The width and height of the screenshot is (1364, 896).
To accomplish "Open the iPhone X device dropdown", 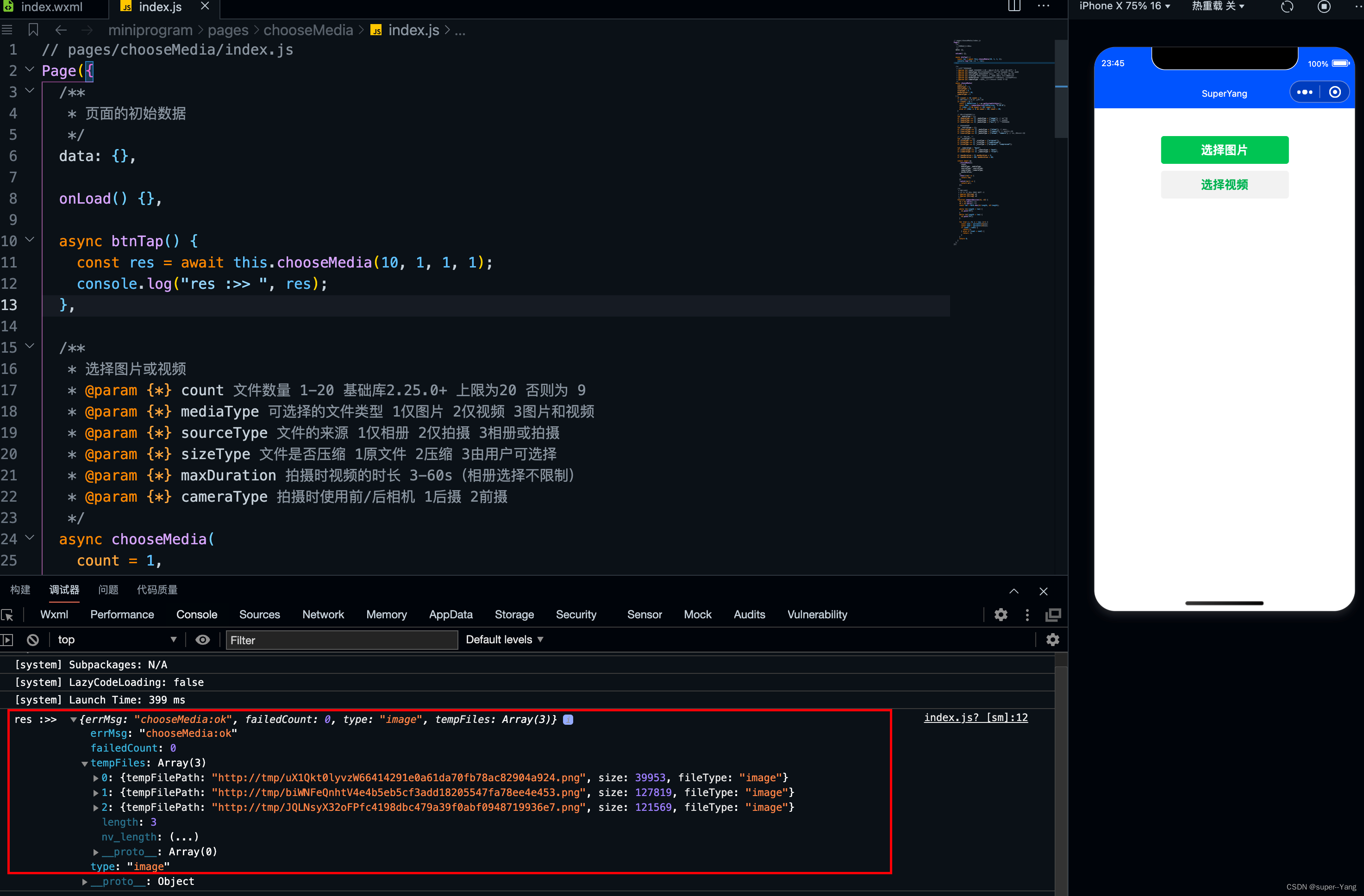I will [x=1125, y=6].
